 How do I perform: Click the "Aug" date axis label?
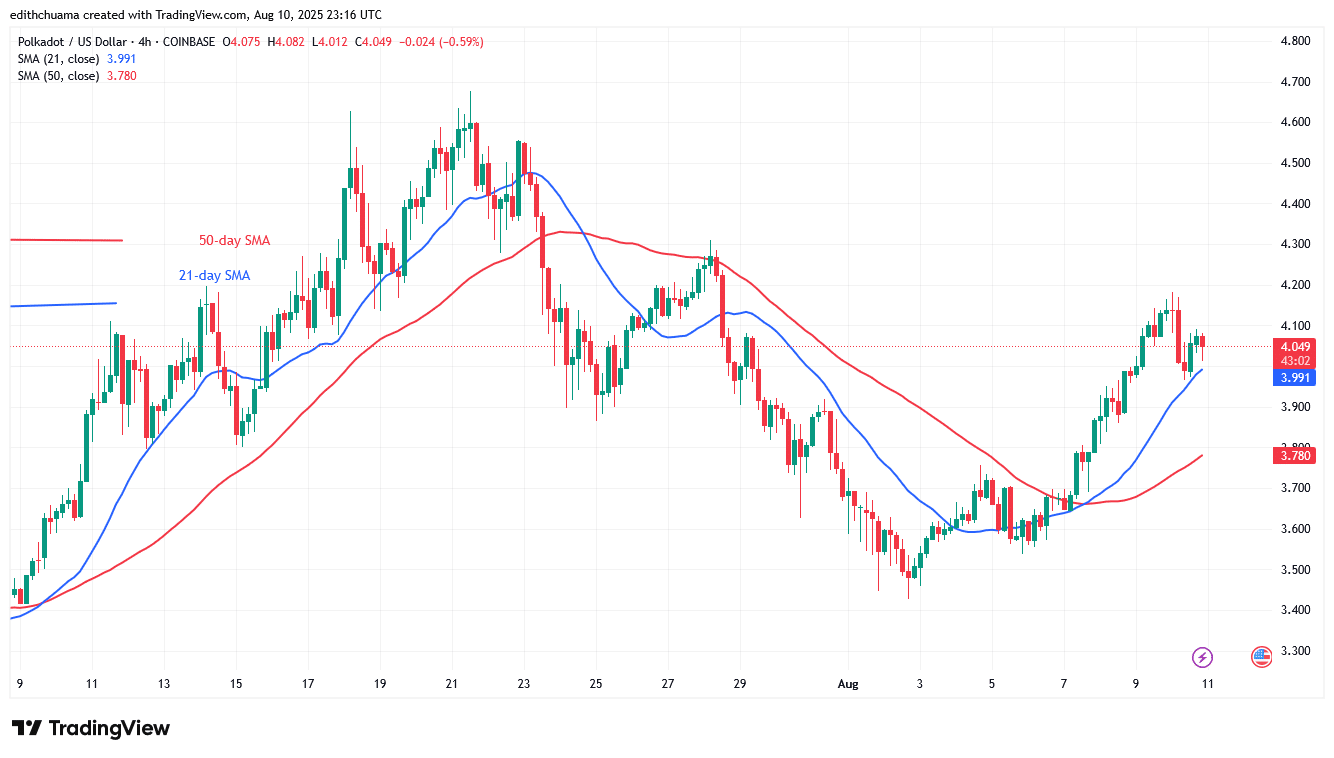[x=847, y=684]
